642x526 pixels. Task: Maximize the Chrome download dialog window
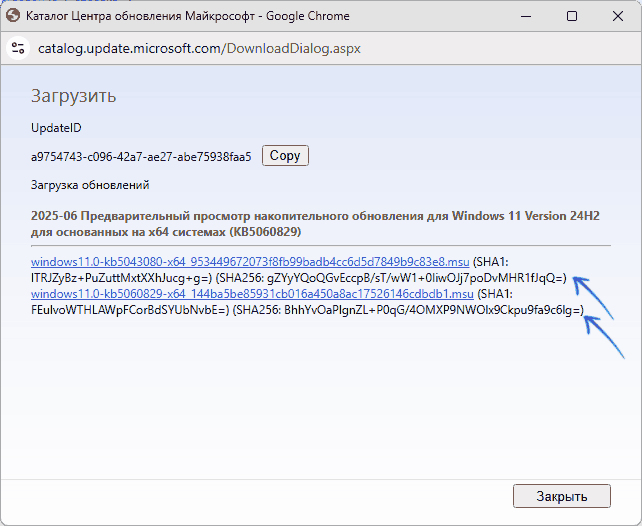[x=572, y=16]
